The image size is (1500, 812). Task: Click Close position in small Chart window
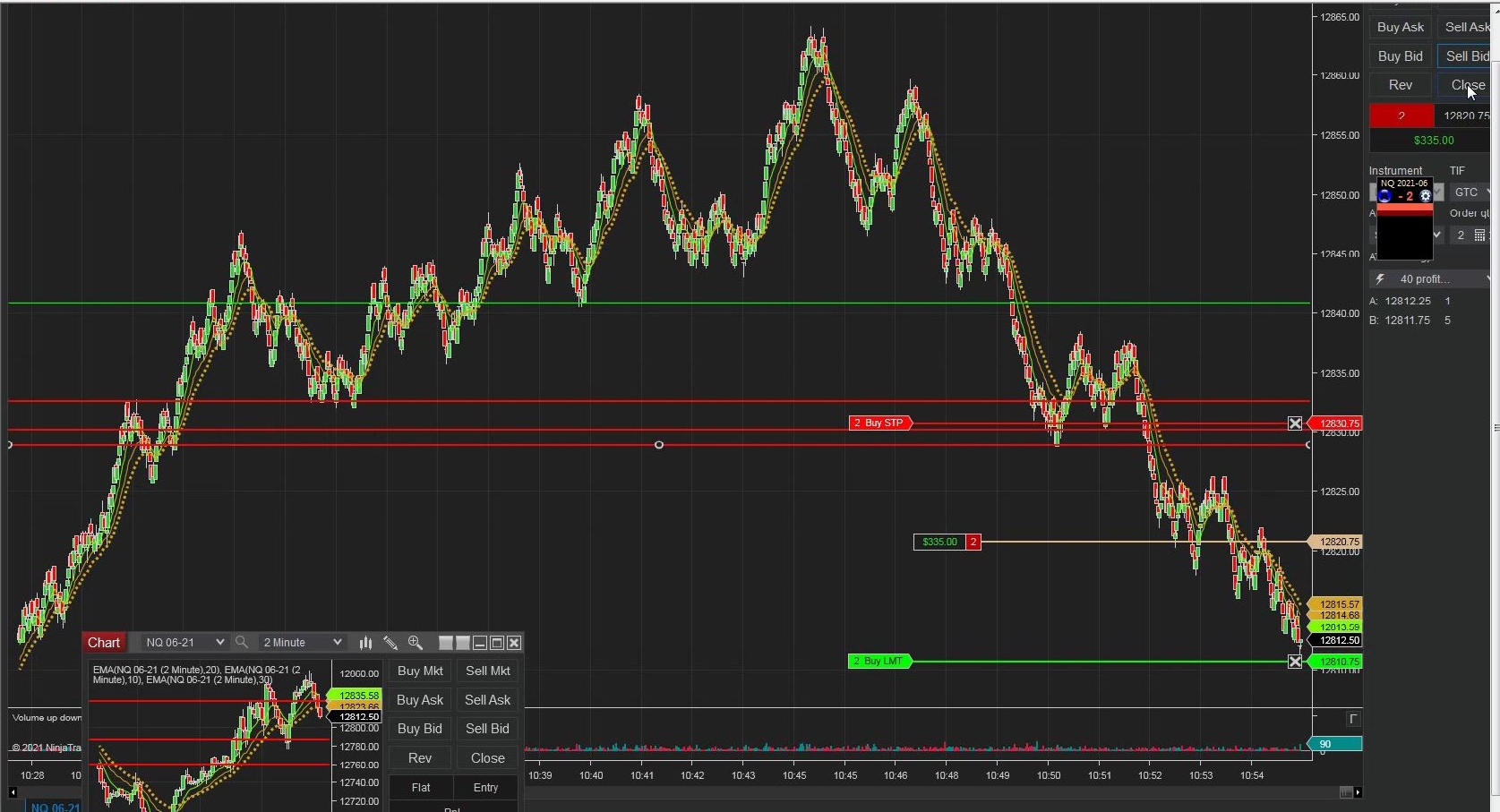click(488, 758)
